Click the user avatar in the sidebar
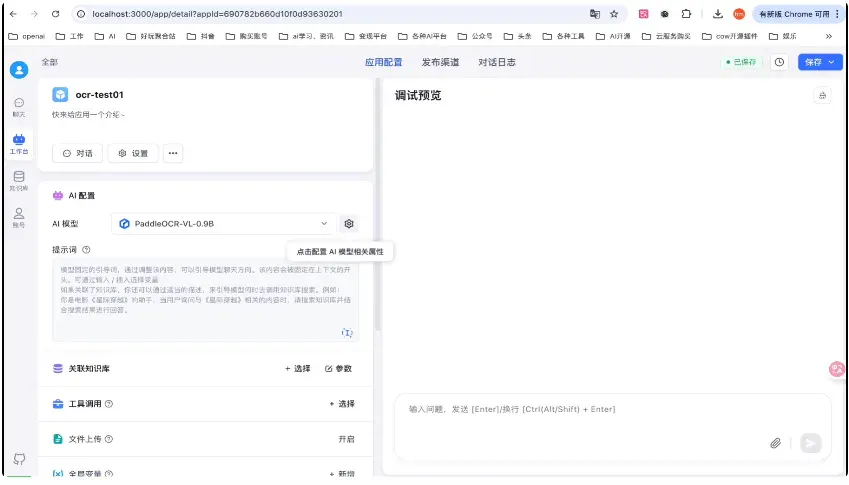 19,70
